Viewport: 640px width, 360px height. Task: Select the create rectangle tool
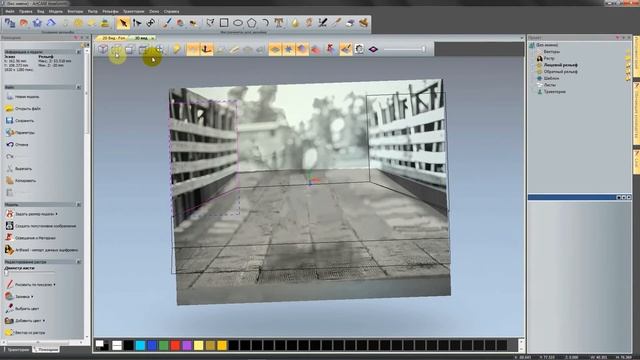(x=224, y=23)
